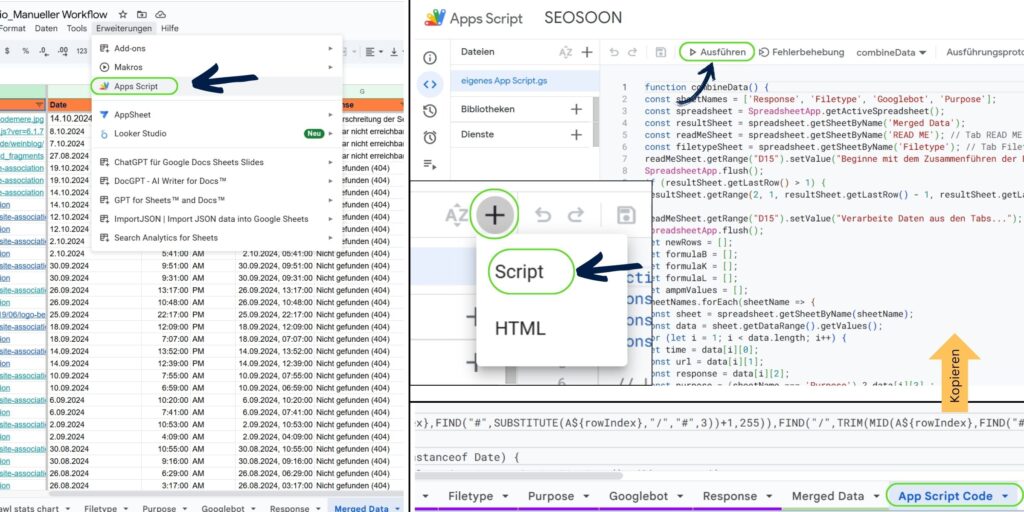Open the combineData function dropdown
This screenshot has width=1024, height=512.
click(x=891, y=52)
